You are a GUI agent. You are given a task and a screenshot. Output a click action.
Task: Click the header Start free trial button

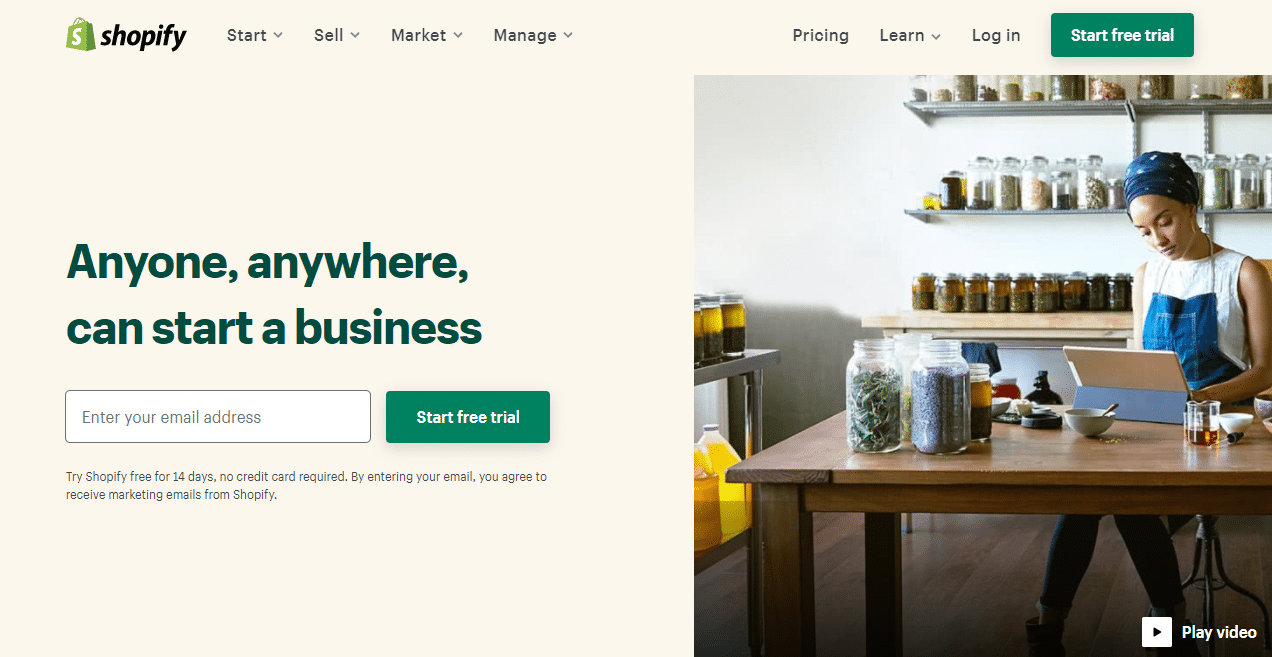[x=1122, y=35]
